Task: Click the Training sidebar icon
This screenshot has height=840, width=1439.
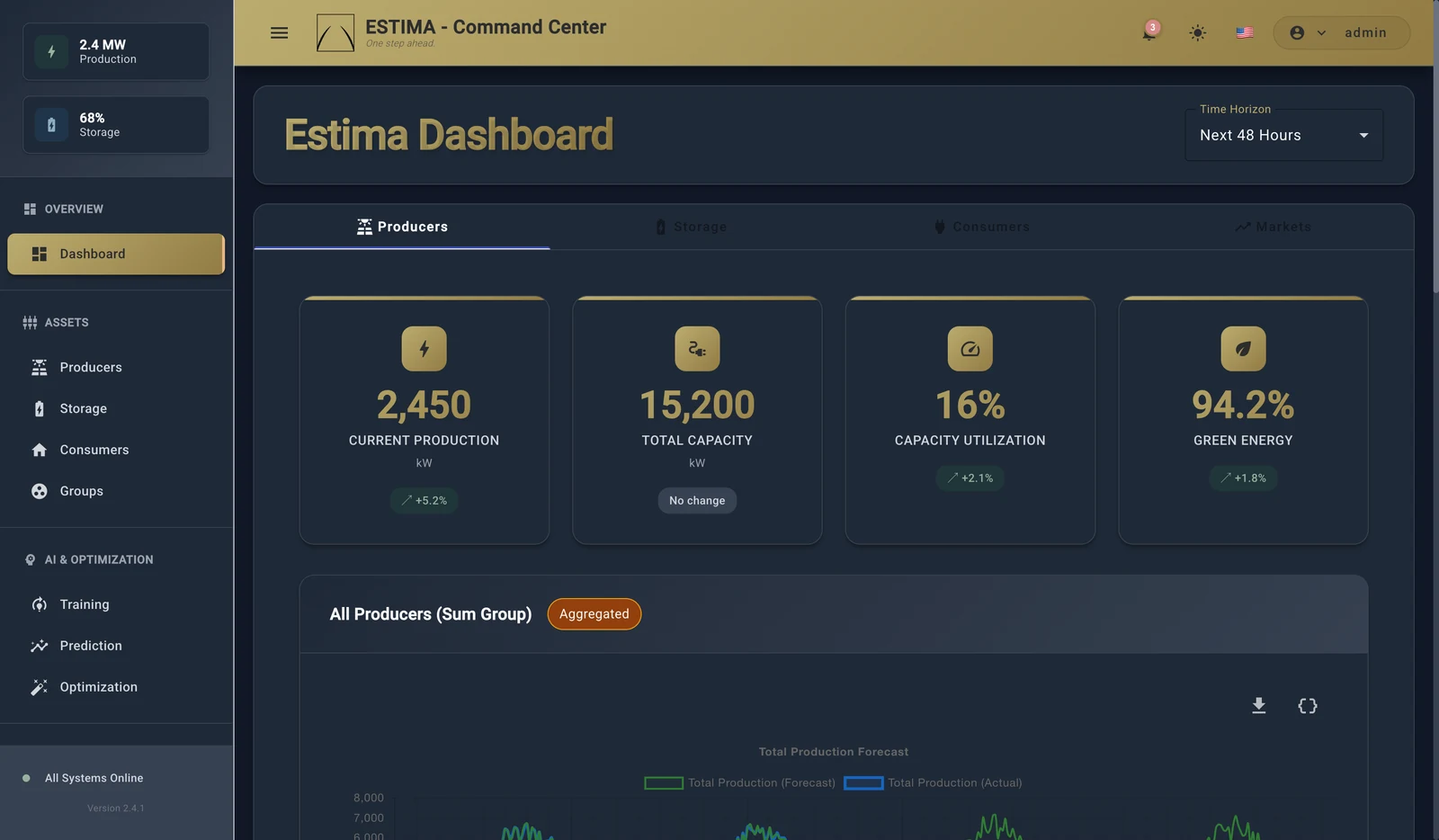Action: click(39, 604)
